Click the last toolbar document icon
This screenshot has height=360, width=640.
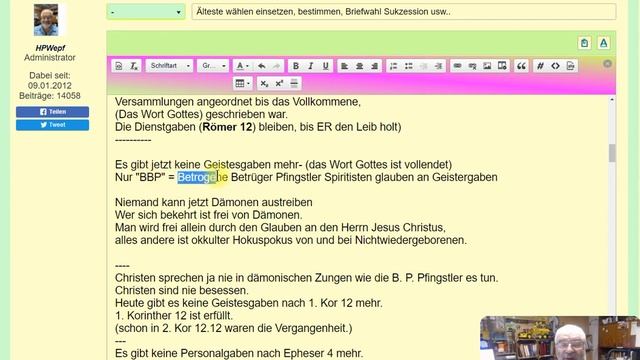point(571,66)
